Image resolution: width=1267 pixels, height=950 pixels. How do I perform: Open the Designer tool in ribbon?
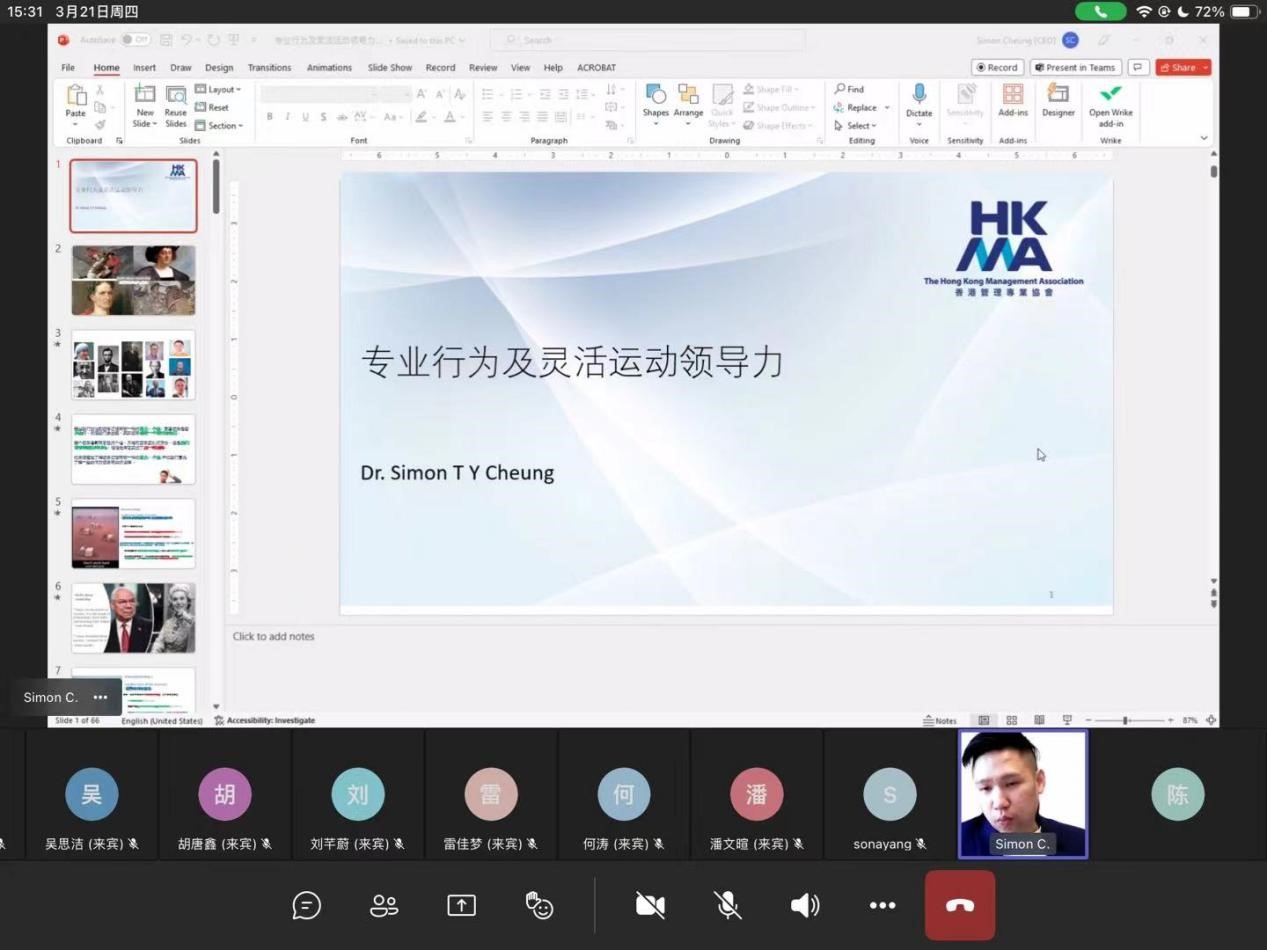click(x=1058, y=100)
